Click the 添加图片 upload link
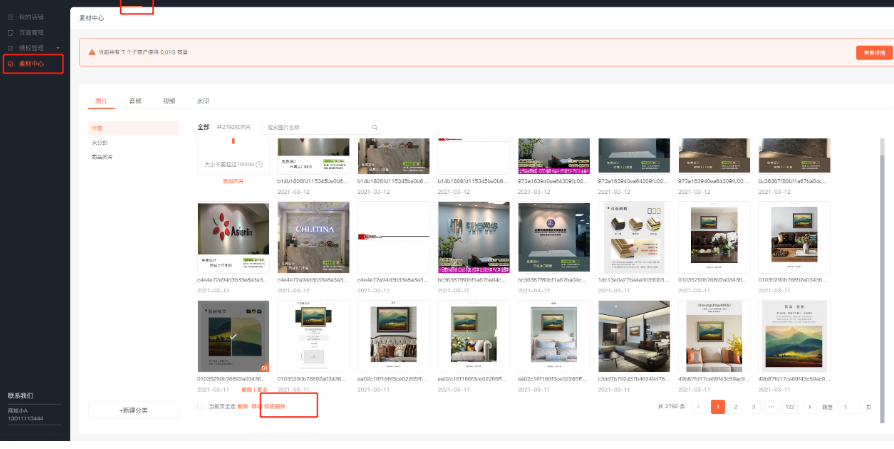This screenshot has width=894, height=449. (233, 180)
